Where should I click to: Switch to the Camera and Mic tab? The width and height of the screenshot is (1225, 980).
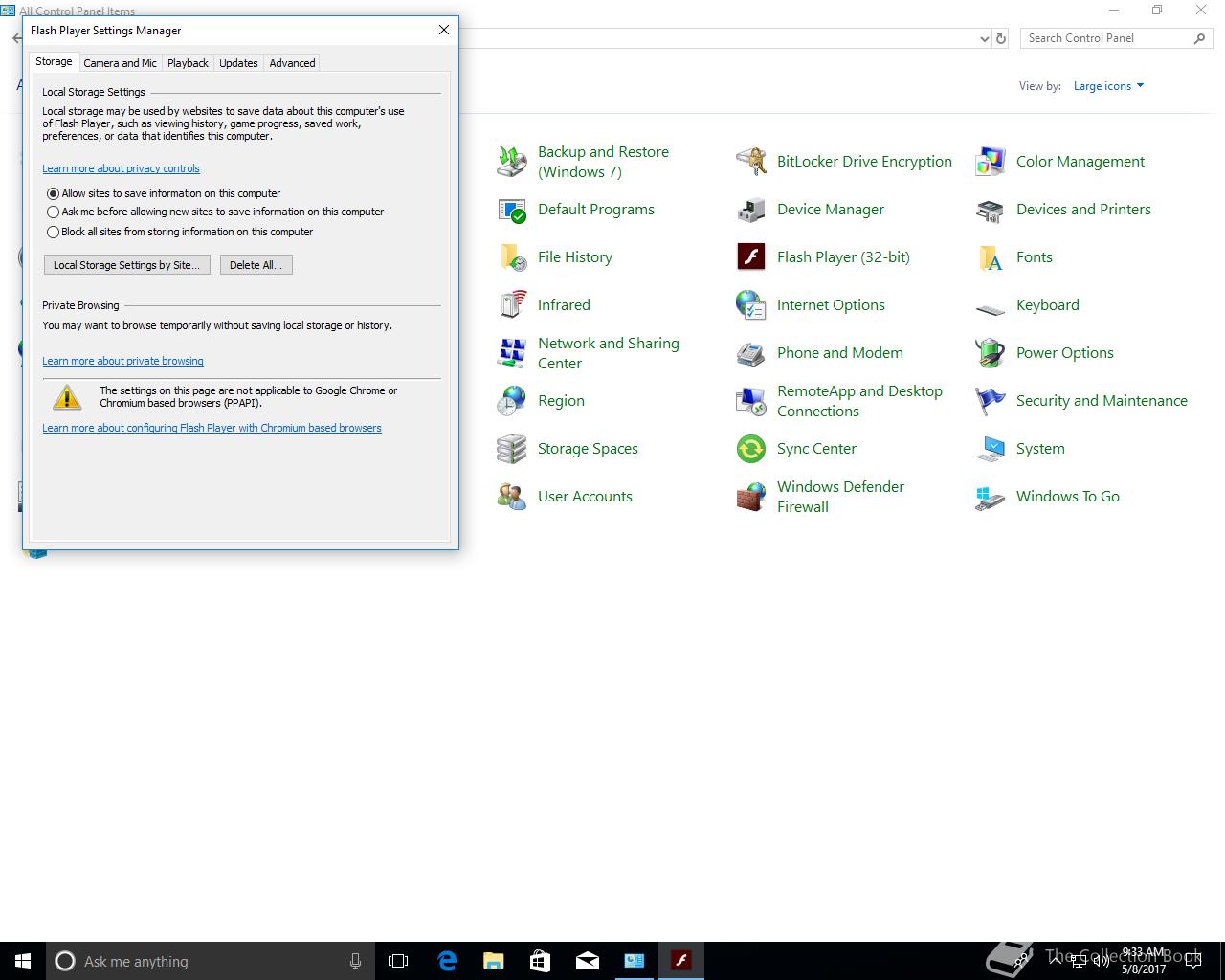coord(120,63)
